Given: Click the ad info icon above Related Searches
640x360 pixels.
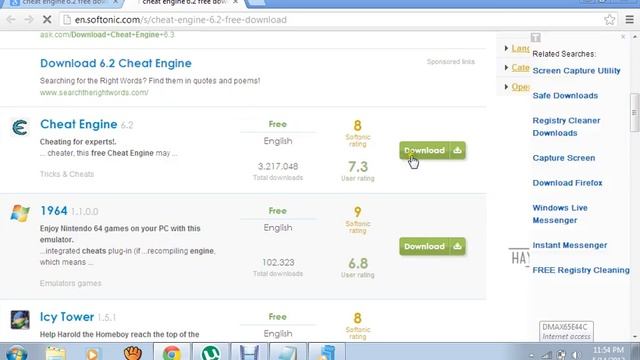Looking at the screenshot, I should 536,38.
